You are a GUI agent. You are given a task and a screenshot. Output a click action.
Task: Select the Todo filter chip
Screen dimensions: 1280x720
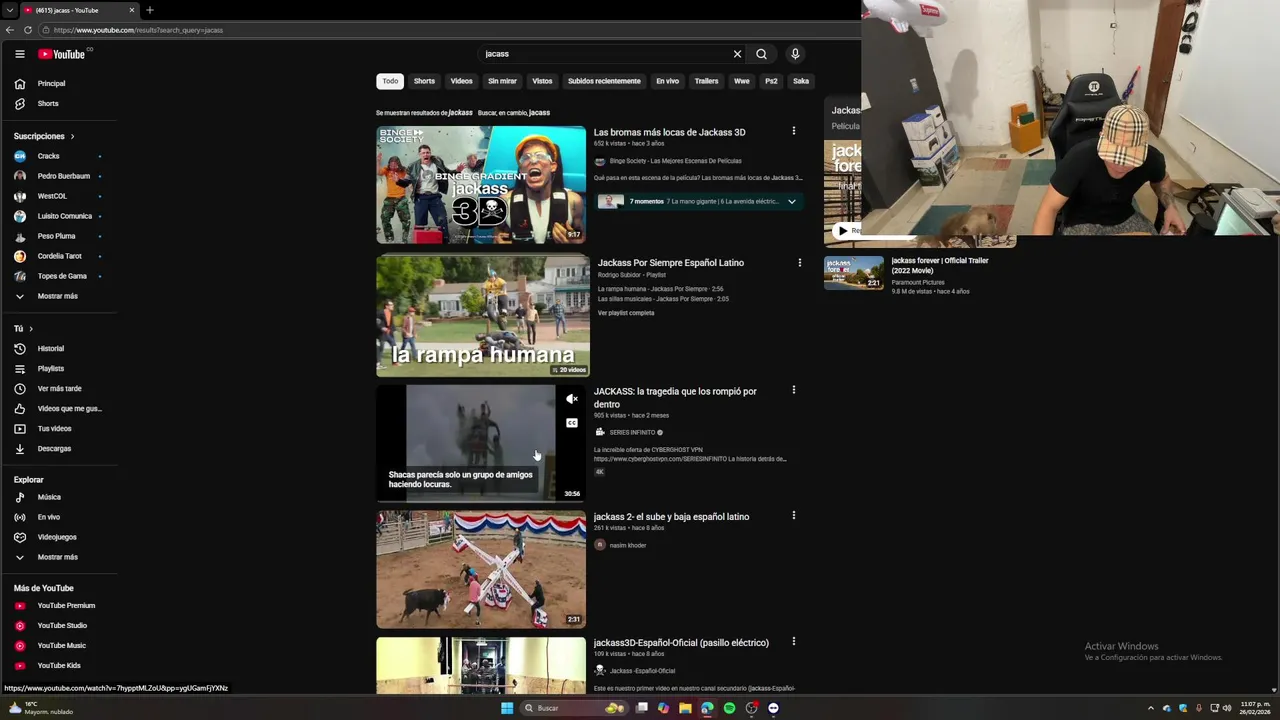point(390,81)
